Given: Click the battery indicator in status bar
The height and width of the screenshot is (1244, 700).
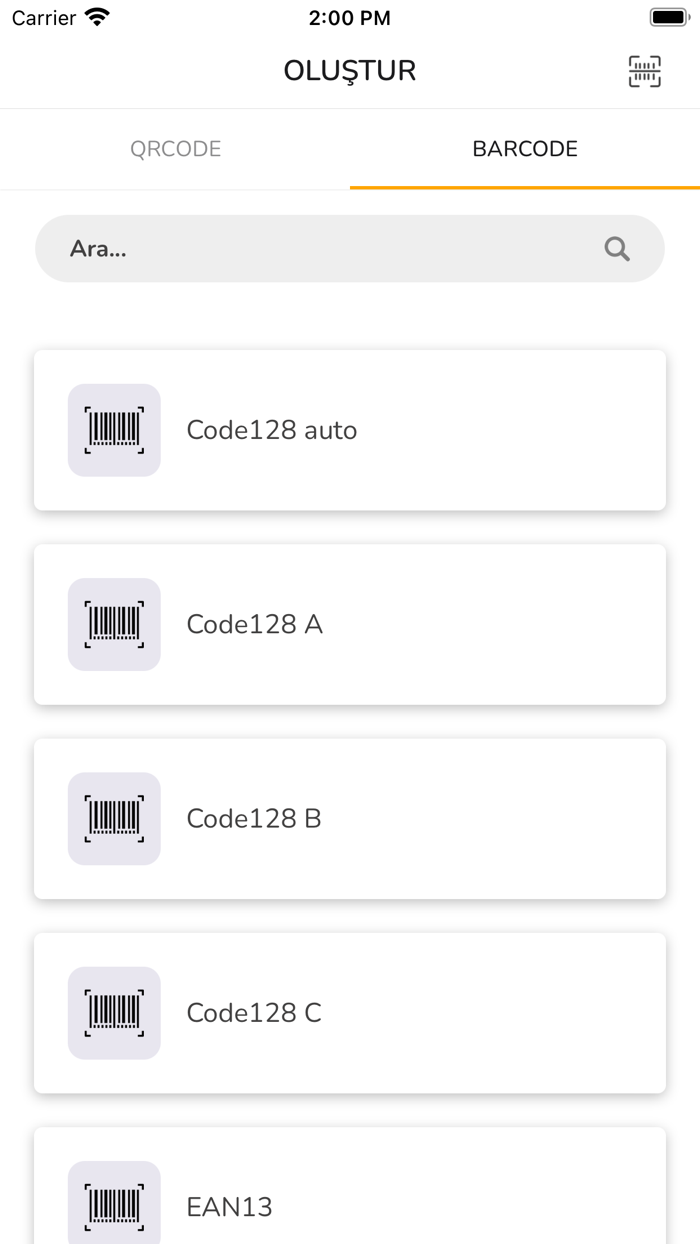Looking at the screenshot, I should pyautogui.click(x=667, y=15).
